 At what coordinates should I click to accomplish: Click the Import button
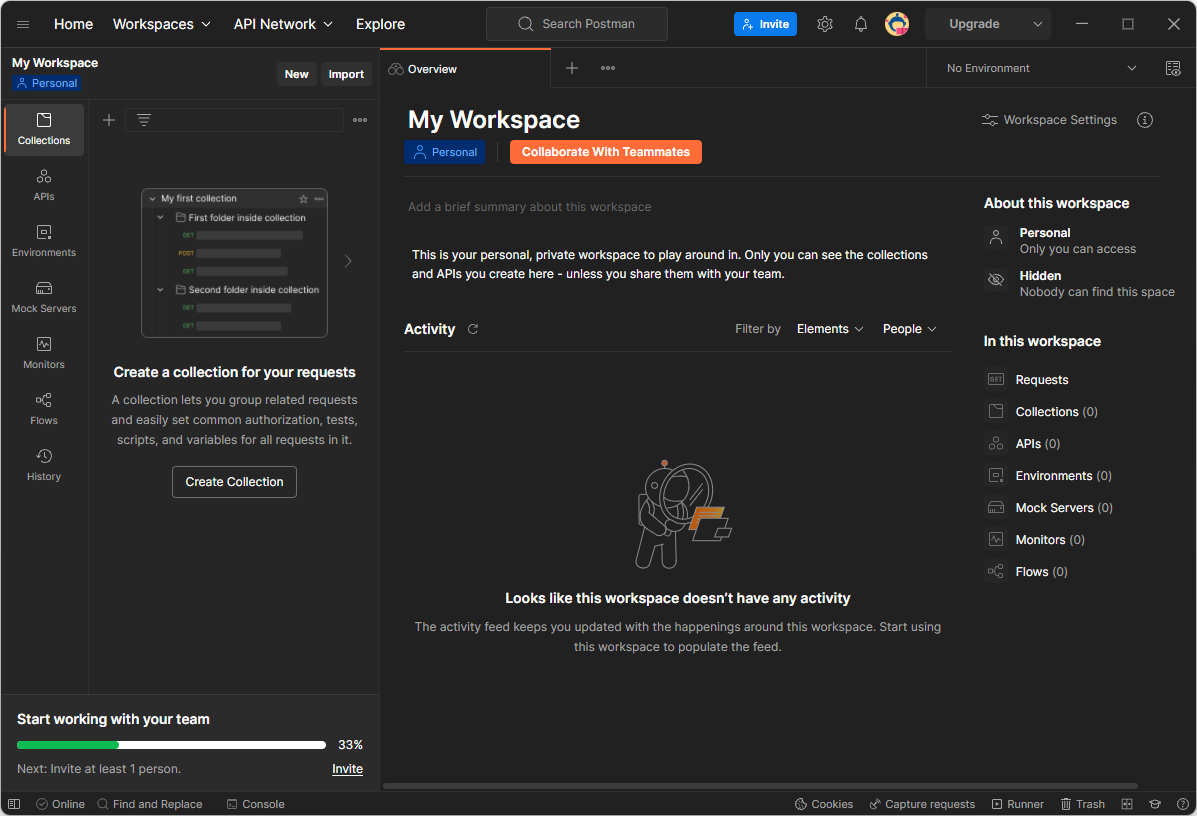tap(346, 74)
